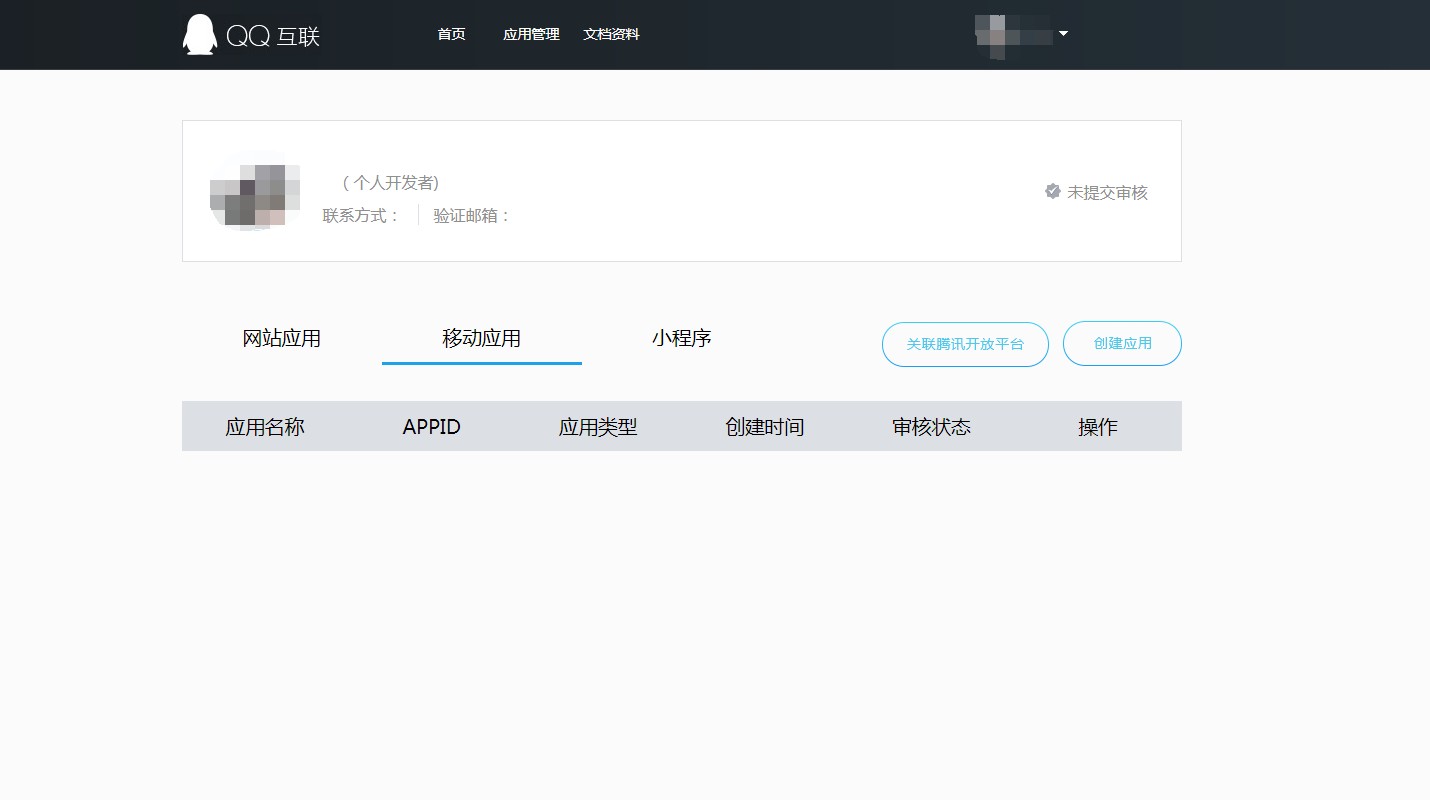This screenshot has height=800, width=1430.
Task: Click the 审核状态 column header
Action: [x=931, y=427]
